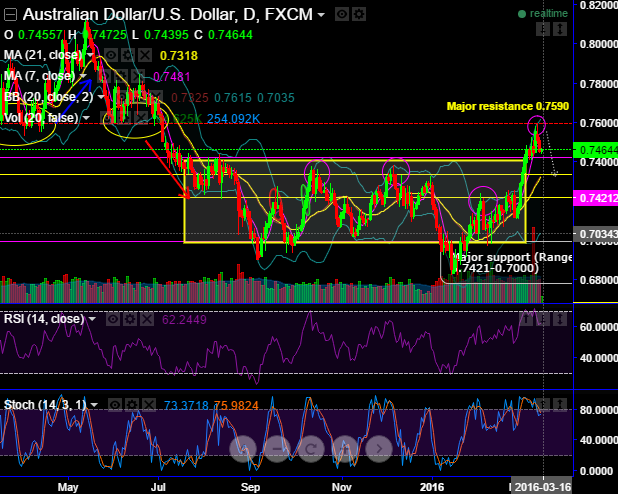Image resolution: width=619 pixels, height=494 pixels.
Task: Open RSI (14, close) settings gear
Action: 130,319
